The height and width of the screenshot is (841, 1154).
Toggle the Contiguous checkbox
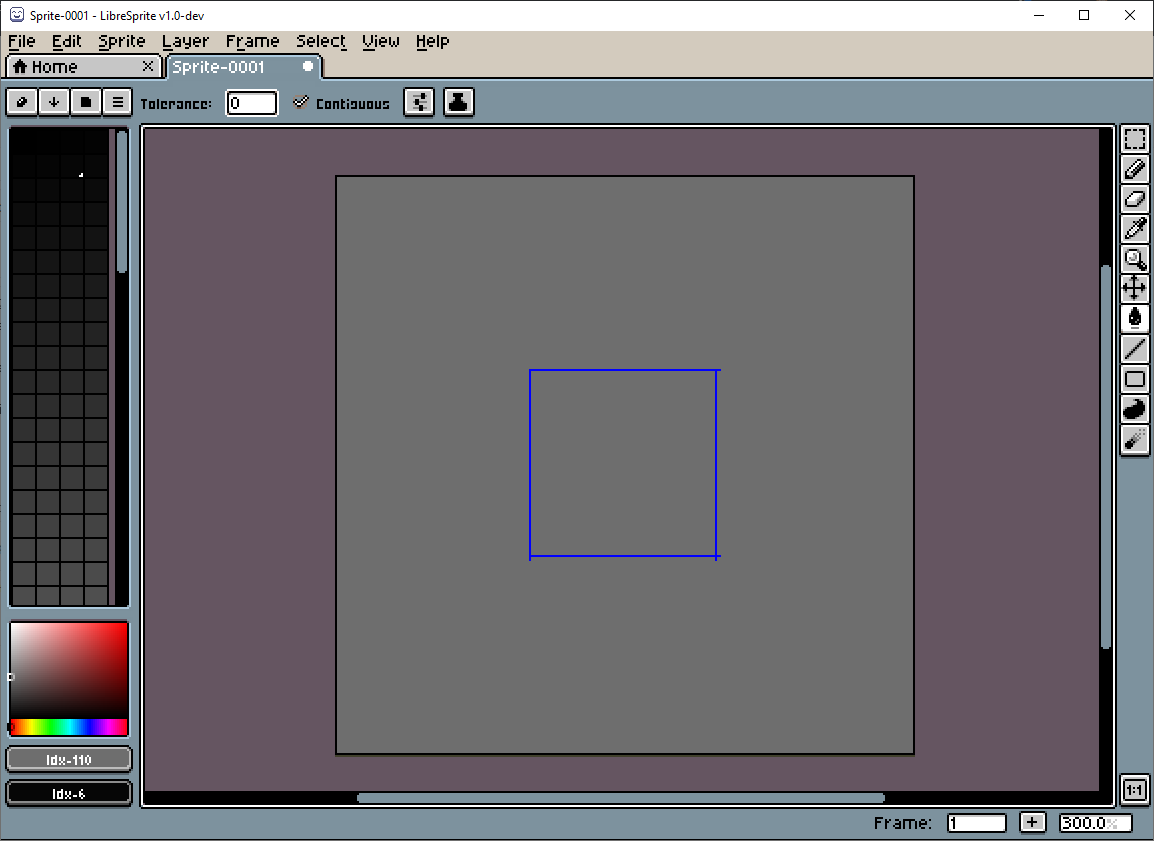point(300,102)
